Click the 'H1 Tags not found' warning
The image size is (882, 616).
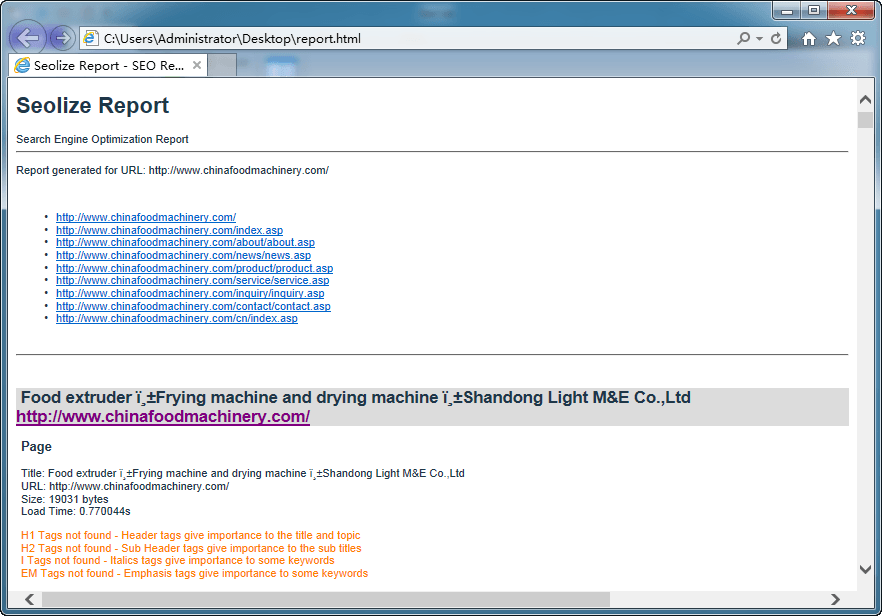(x=191, y=536)
